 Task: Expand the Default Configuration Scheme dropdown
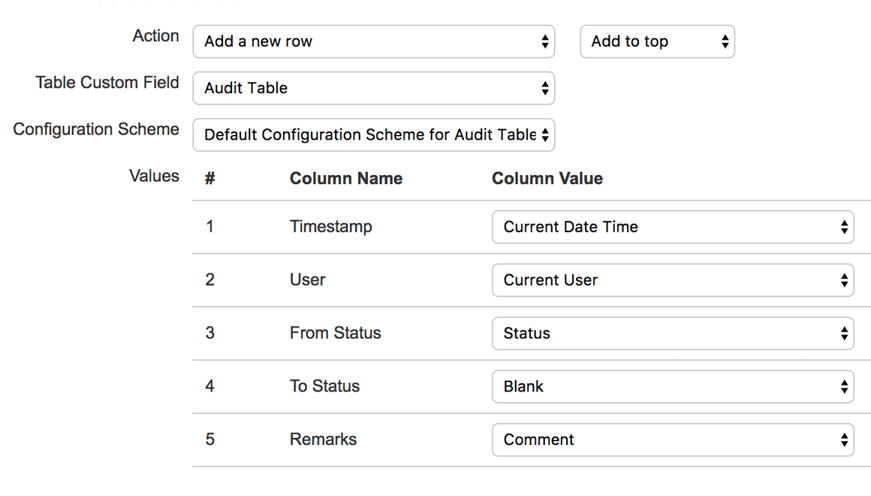click(x=373, y=134)
